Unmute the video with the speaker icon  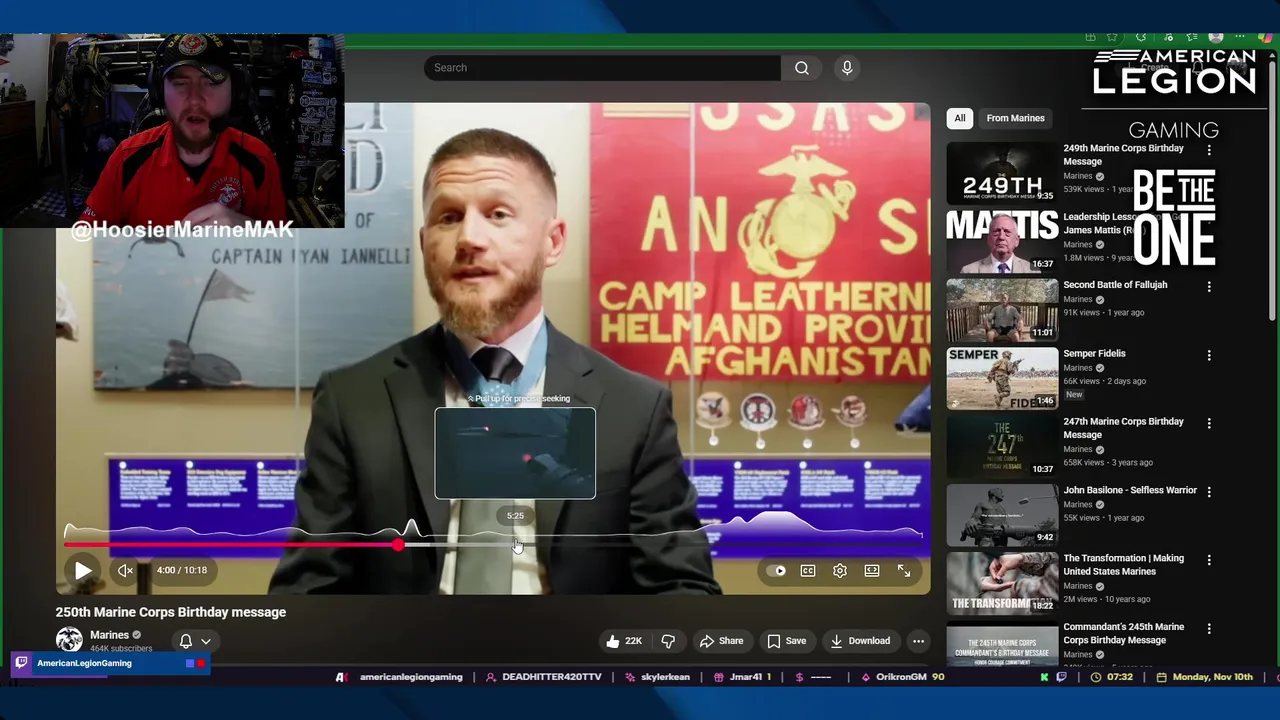125,570
